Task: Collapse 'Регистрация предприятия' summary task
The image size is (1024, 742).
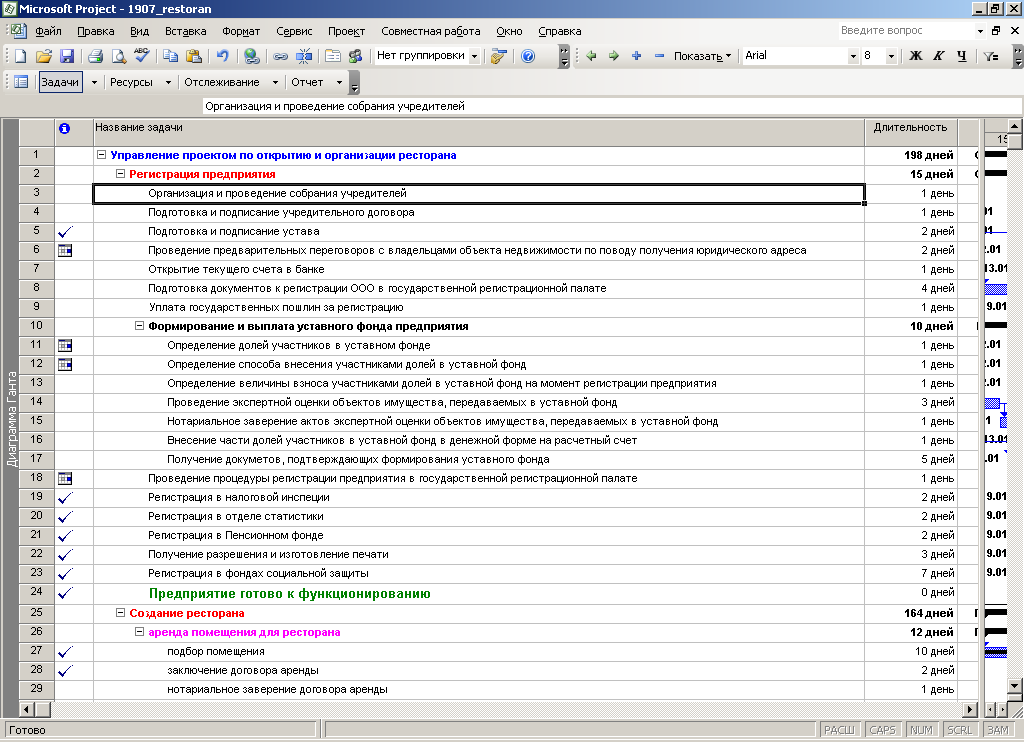Action: pos(120,174)
